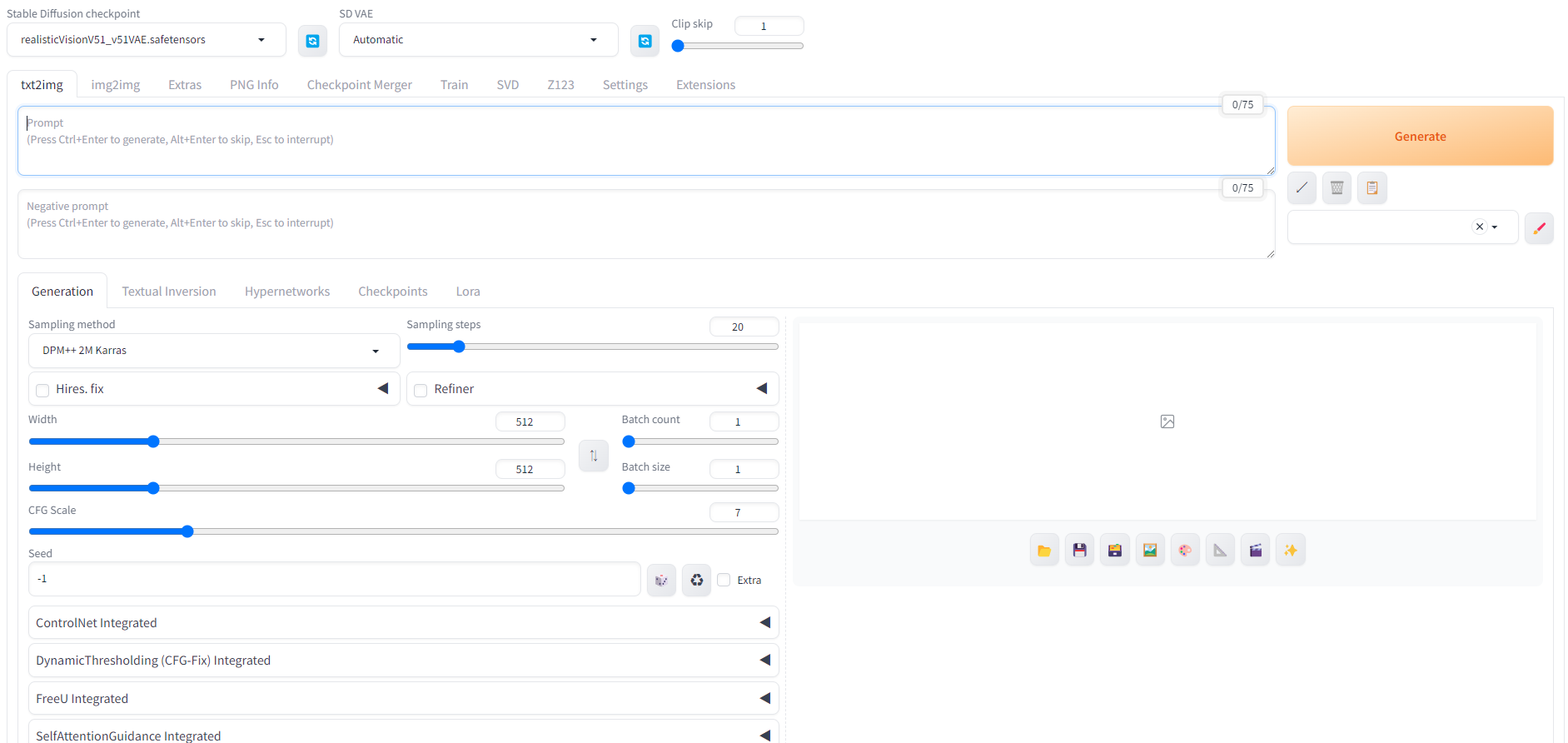This screenshot has height=743, width=1568.
Task: Enable the Refiner checkbox
Action: click(421, 390)
